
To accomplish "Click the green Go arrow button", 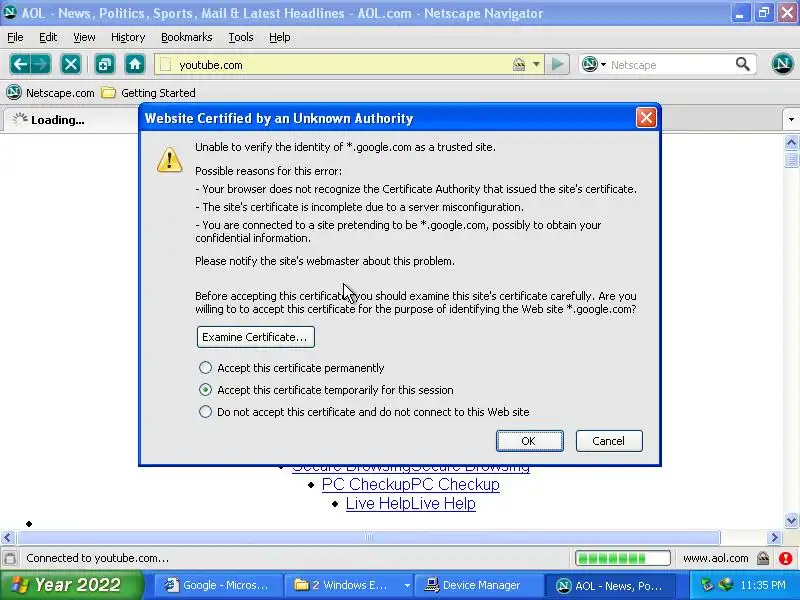I will (558, 64).
